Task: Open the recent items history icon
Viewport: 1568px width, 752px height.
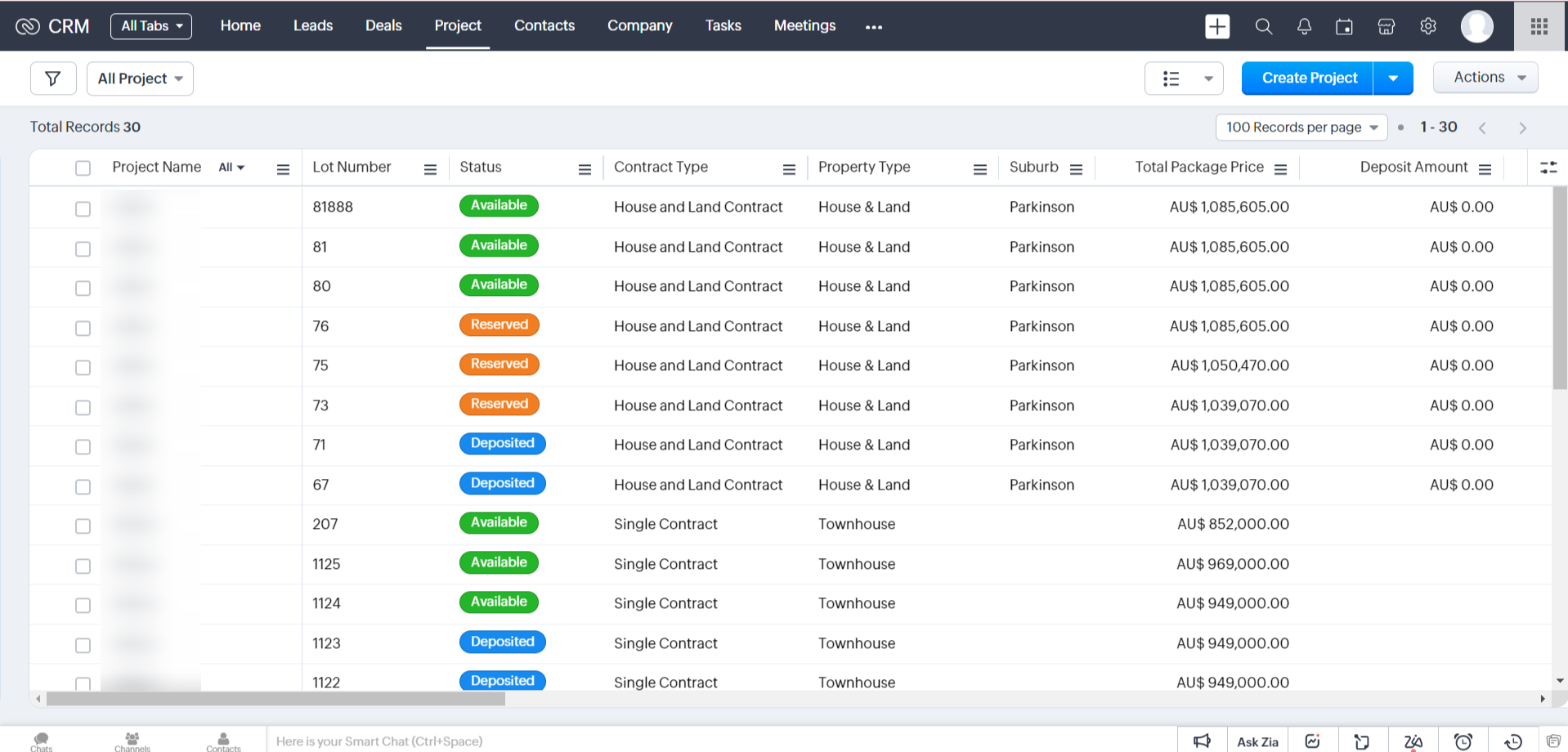Action: pos(1513,741)
